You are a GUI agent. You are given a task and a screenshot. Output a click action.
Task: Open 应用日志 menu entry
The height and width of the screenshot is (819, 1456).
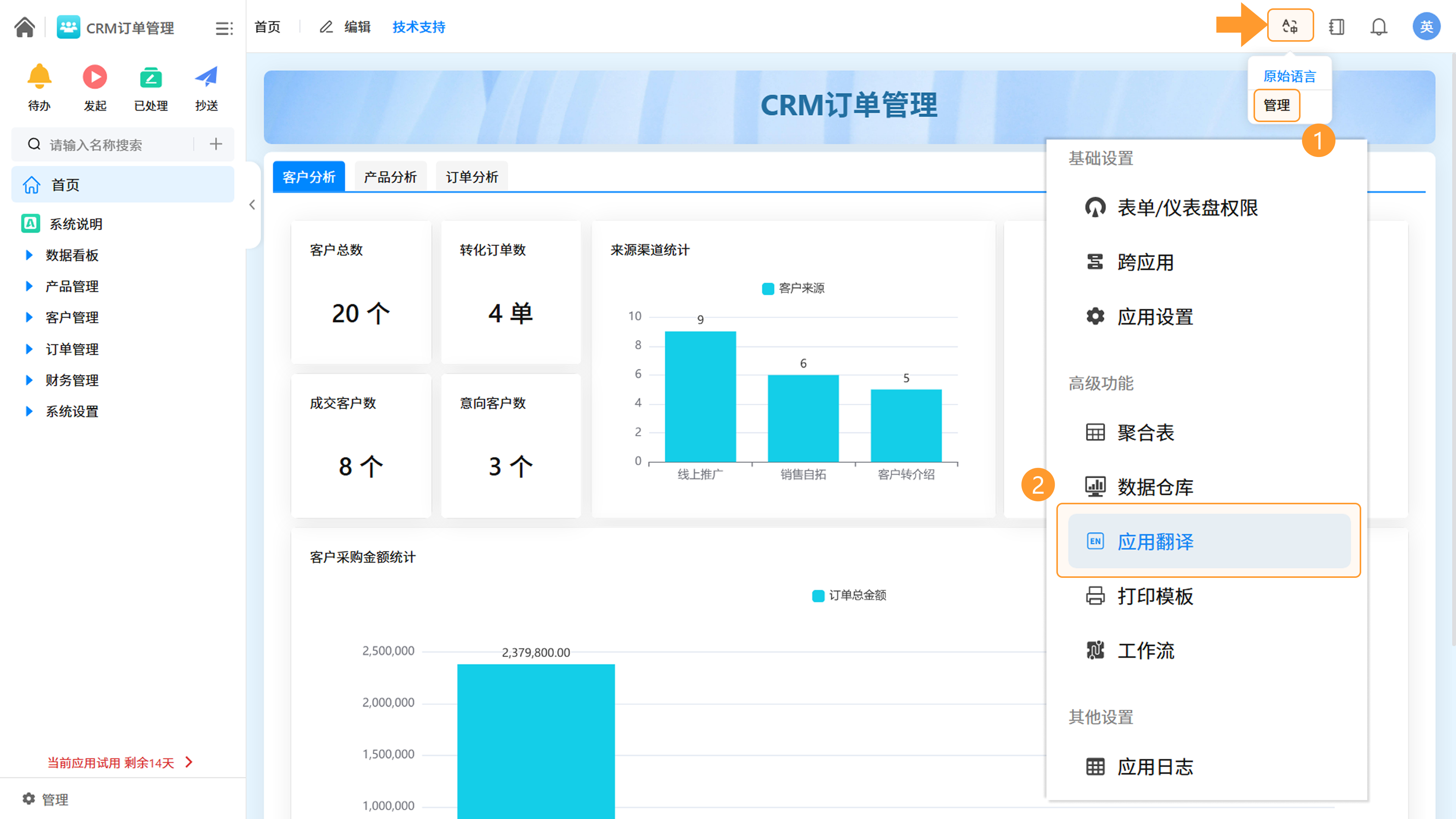[x=1139, y=766]
